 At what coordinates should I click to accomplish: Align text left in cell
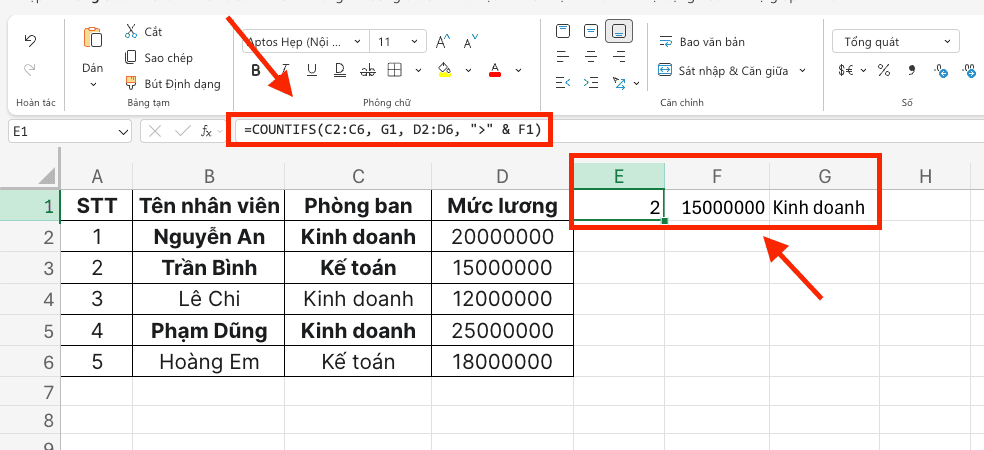coord(563,56)
